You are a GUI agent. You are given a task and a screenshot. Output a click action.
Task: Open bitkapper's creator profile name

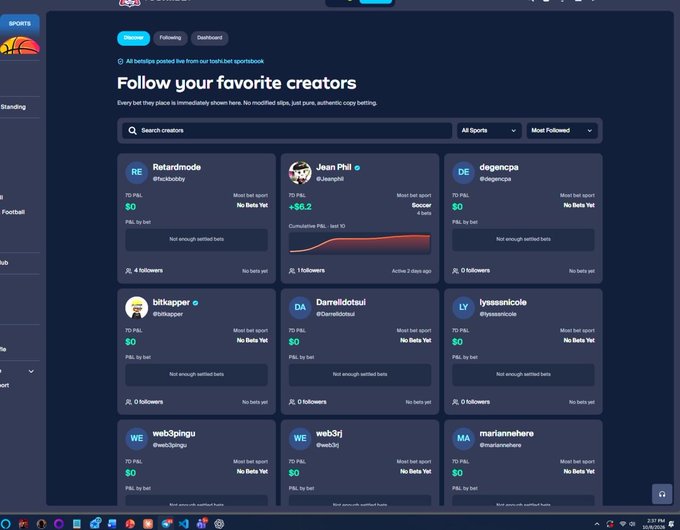tap(171, 302)
